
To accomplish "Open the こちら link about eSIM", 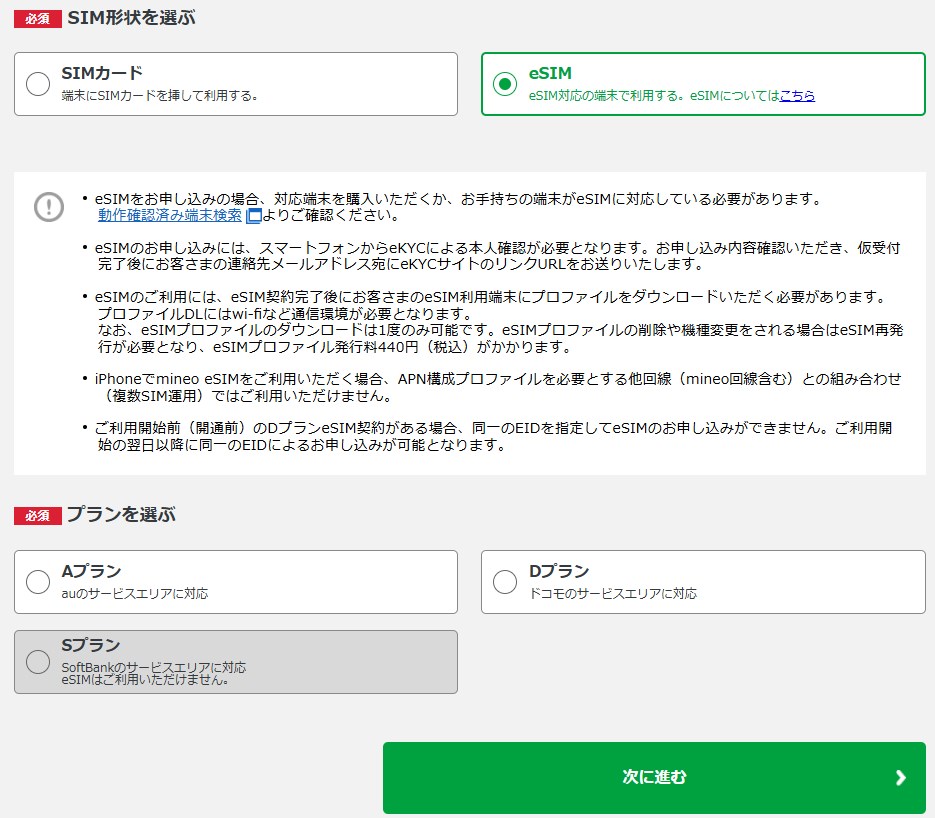I will click(x=800, y=94).
